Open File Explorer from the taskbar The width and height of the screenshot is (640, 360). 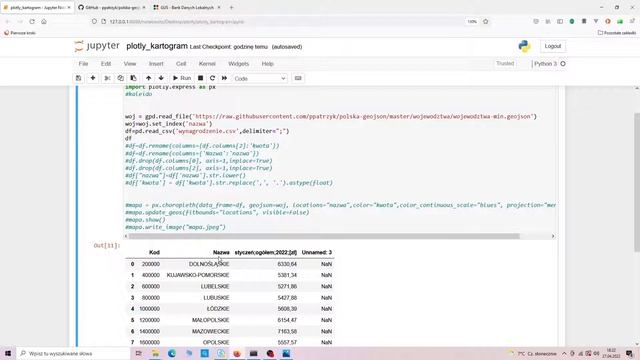point(156,353)
